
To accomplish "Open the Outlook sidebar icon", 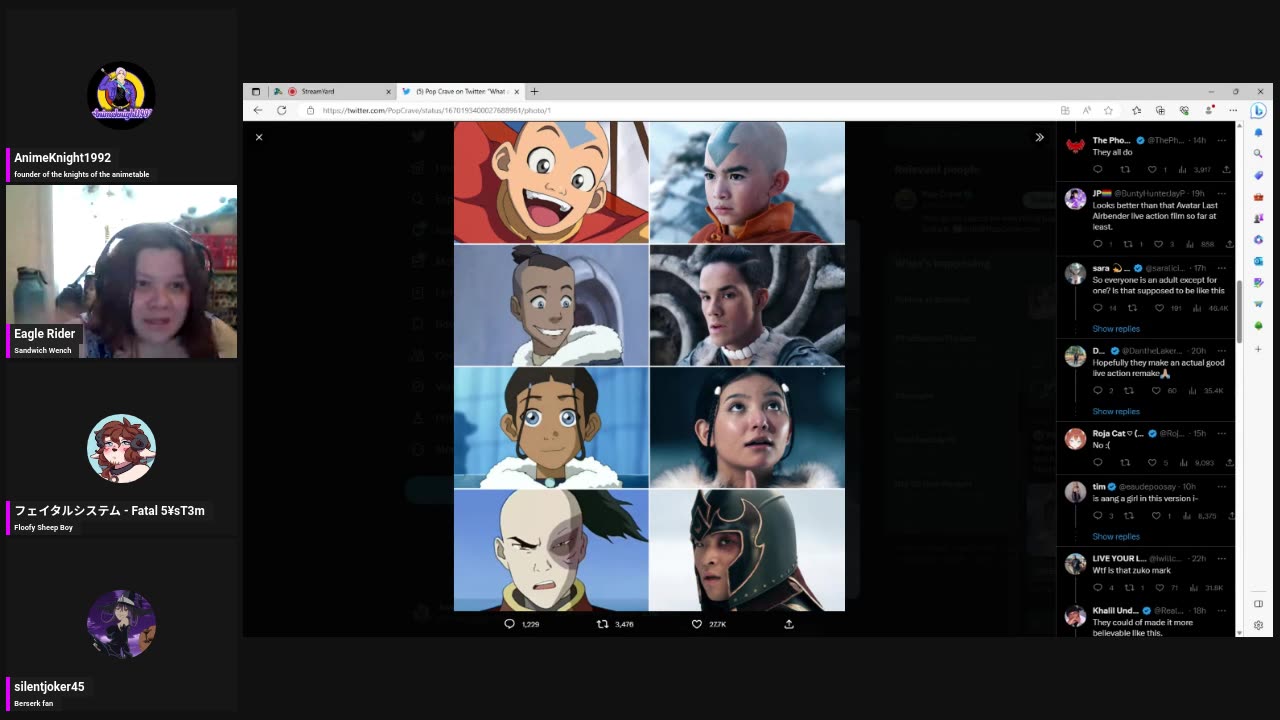I will coord(1258,261).
